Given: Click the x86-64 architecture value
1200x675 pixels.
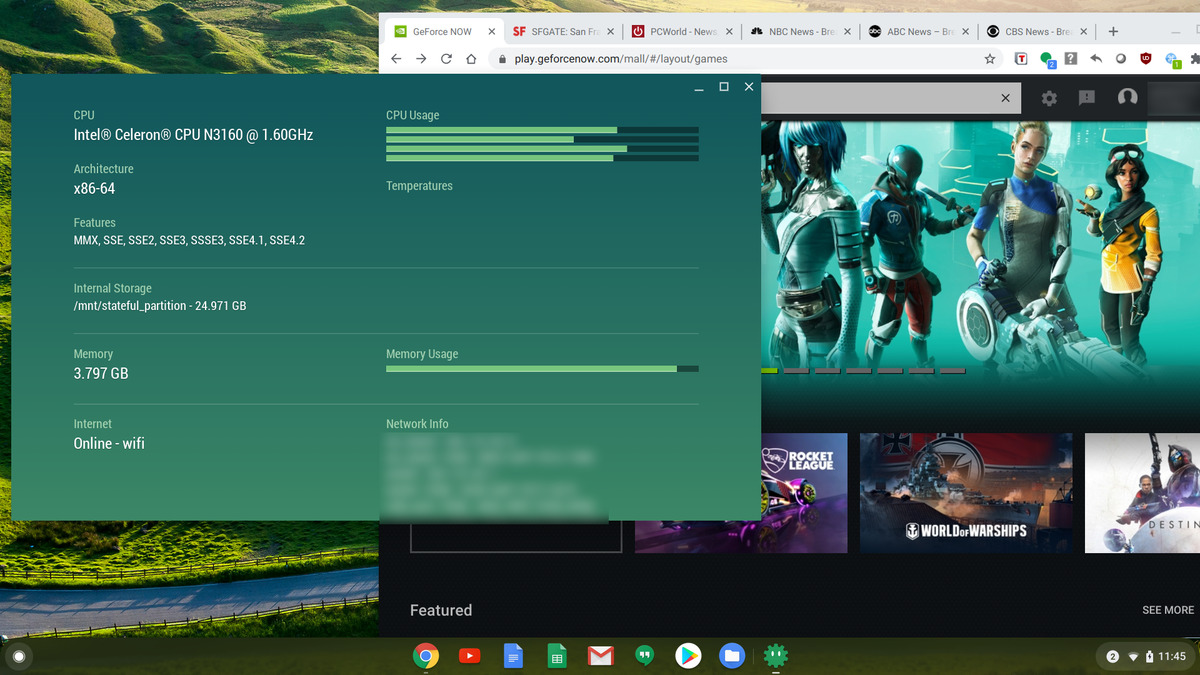Looking at the screenshot, I should coord(94,188).
